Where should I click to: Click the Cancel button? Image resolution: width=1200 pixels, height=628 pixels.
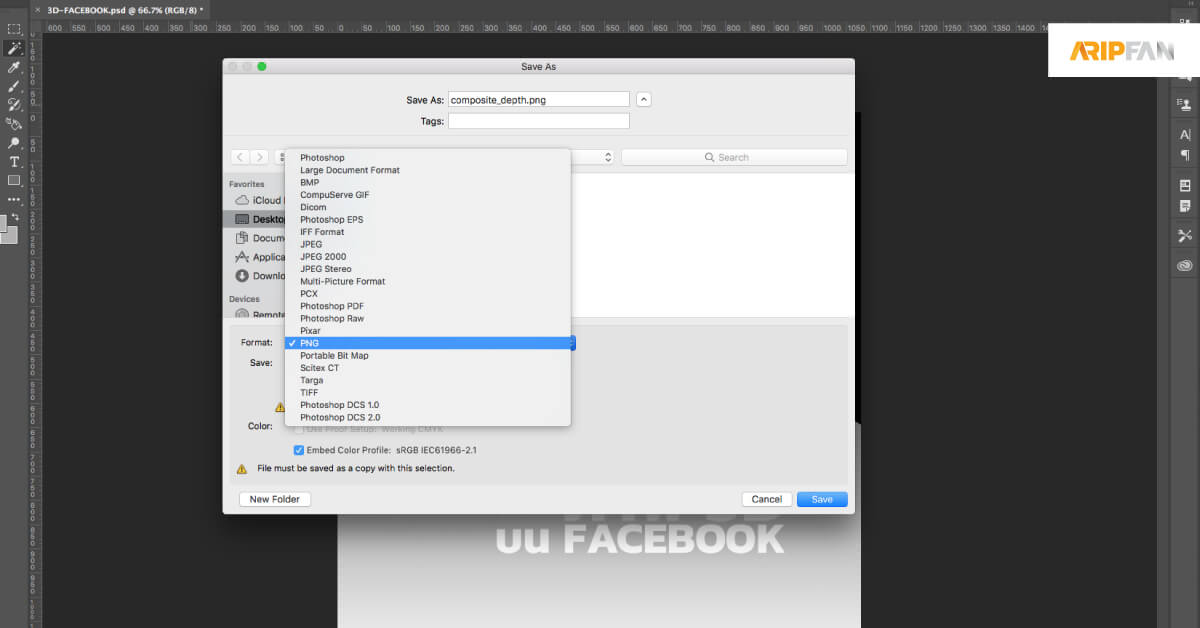point(767,499)
